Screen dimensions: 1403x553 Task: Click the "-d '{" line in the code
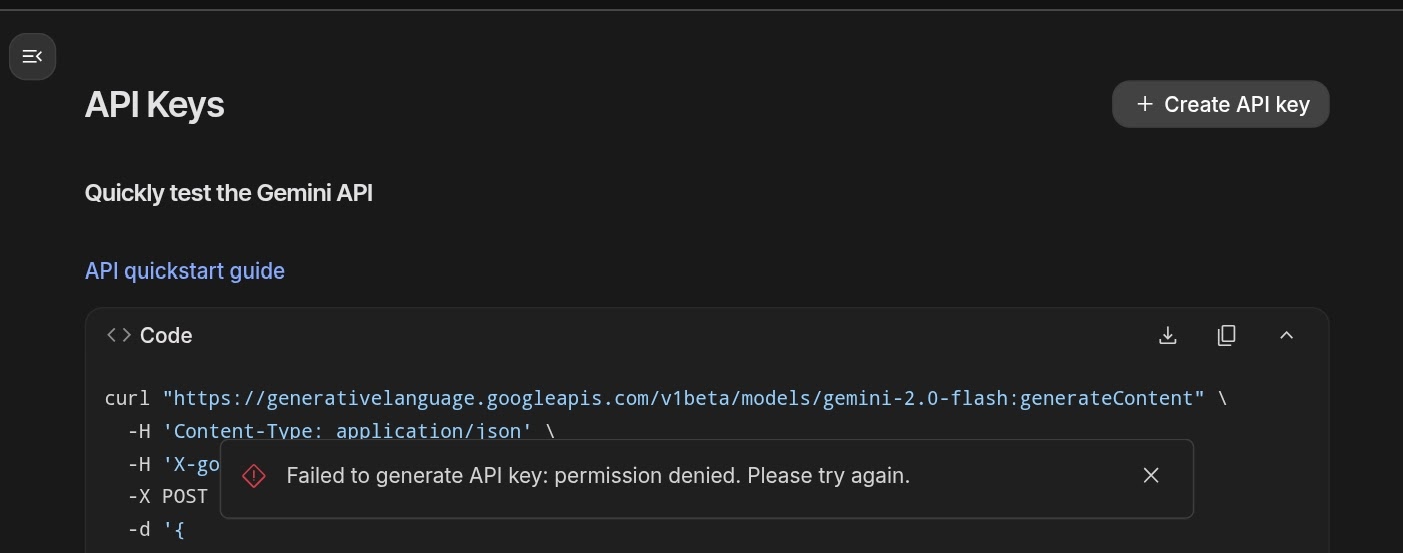click(x=157, y=529)
